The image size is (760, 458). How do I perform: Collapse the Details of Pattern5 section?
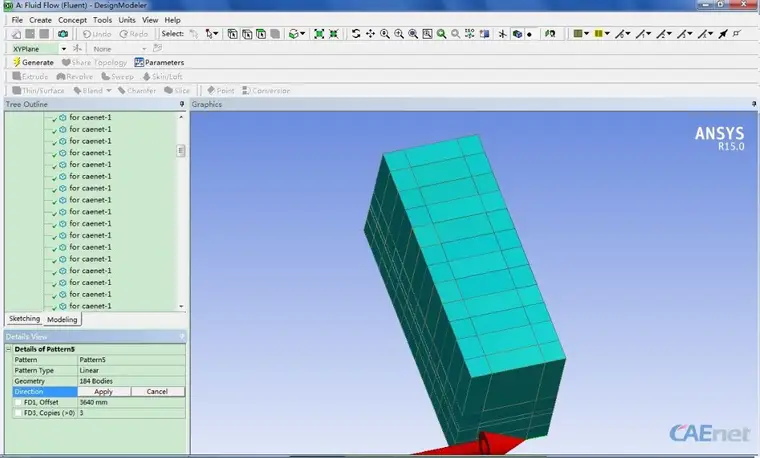point(8,349)
